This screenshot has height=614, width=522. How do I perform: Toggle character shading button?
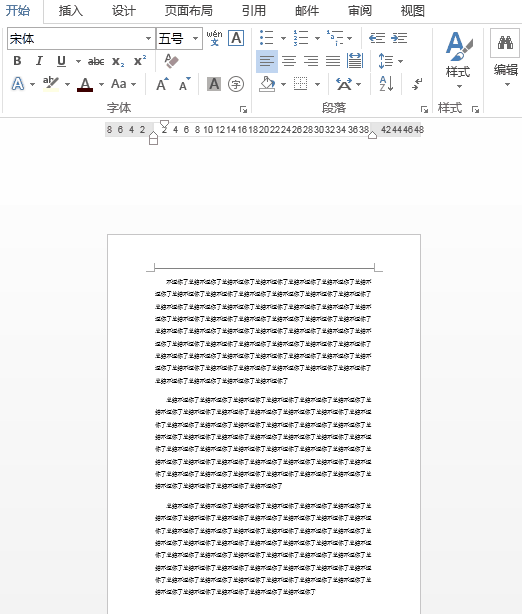214,84
